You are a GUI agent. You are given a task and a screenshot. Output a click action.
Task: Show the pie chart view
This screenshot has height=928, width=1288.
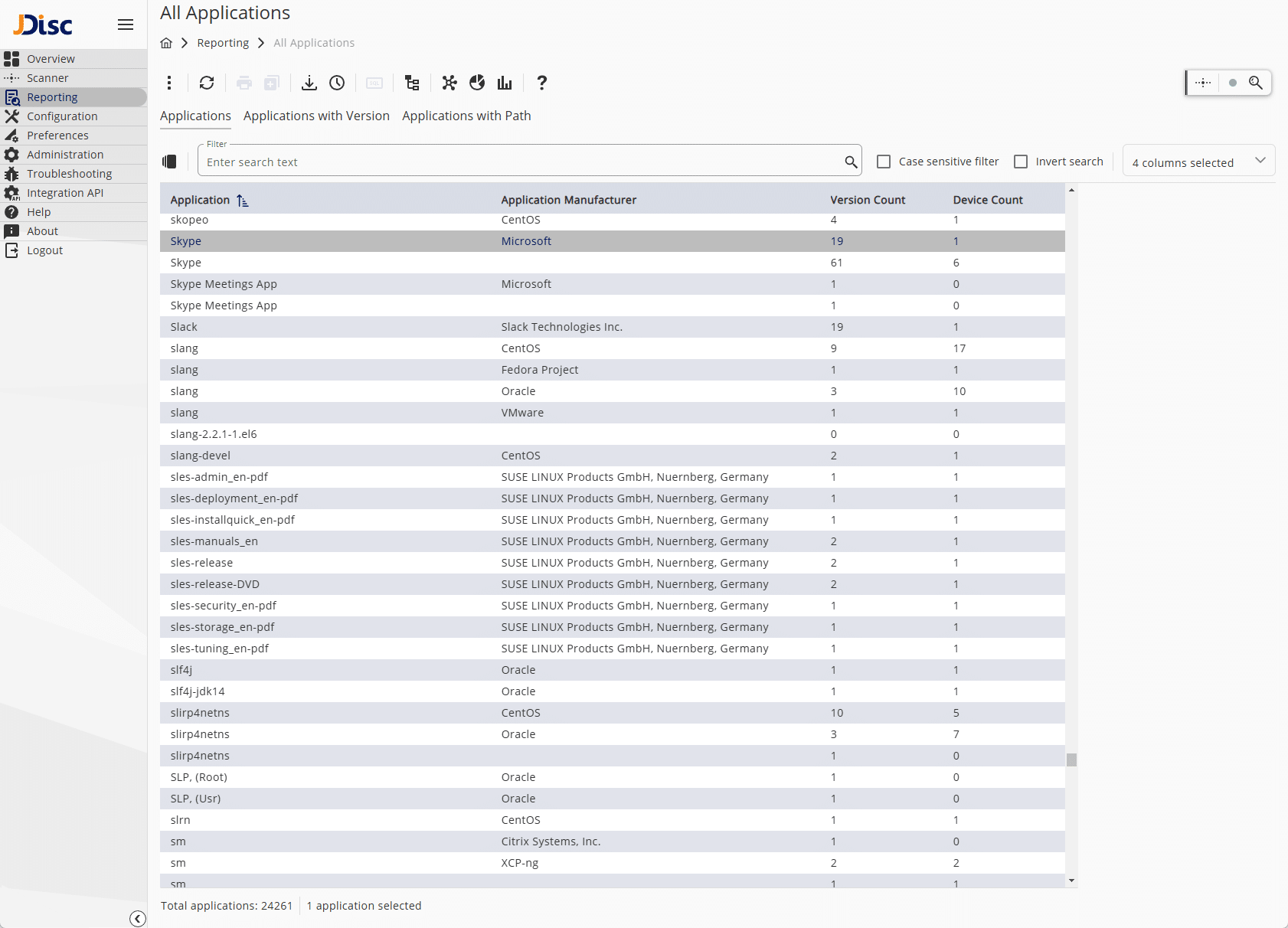click(477, 83)
